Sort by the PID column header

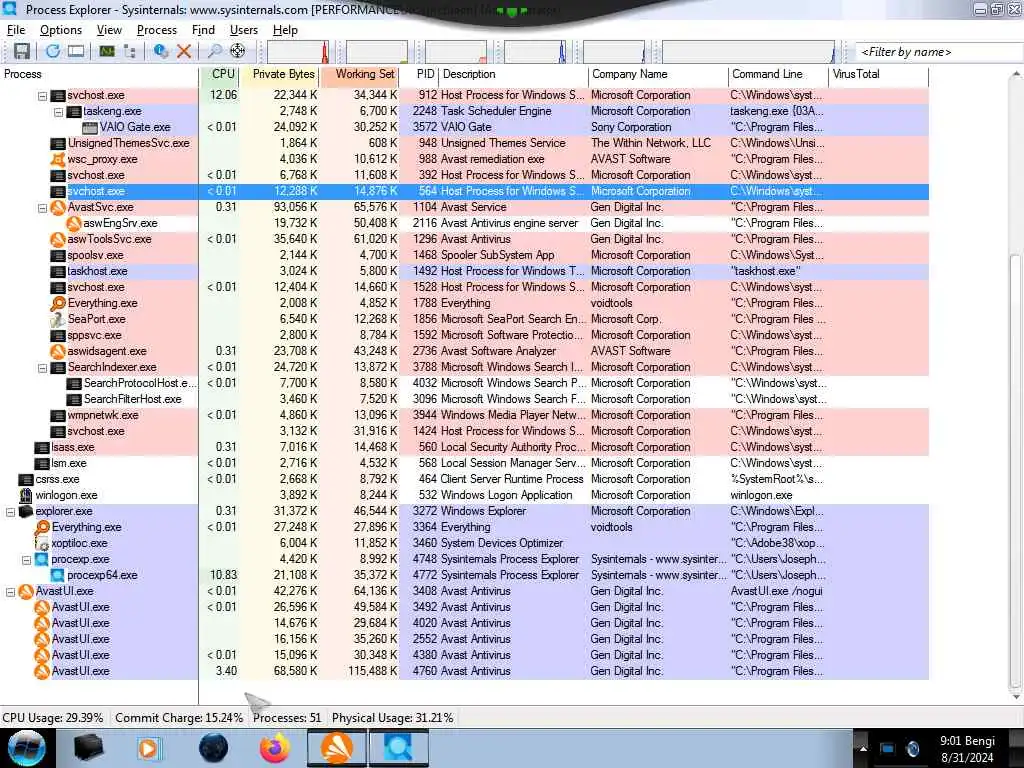point(419,74)
